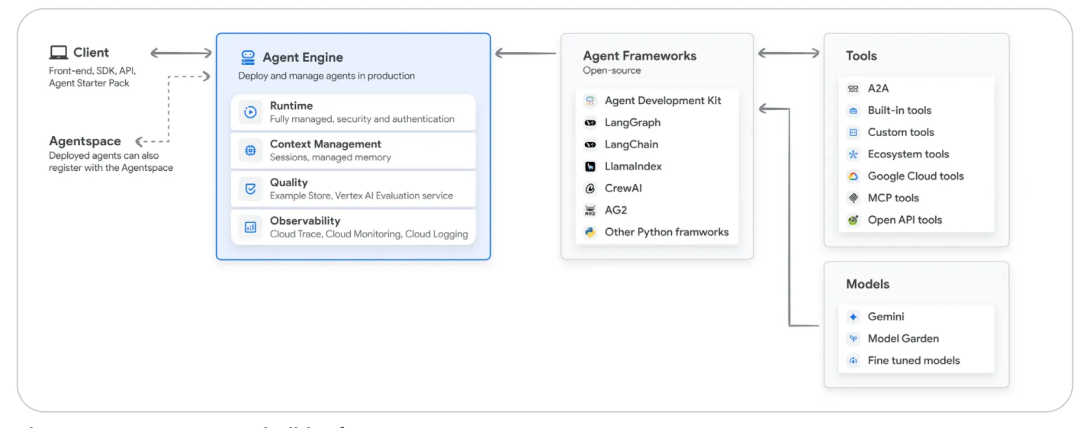Click the A2A label
The image size is (1080, 428).
pos(878,88)
